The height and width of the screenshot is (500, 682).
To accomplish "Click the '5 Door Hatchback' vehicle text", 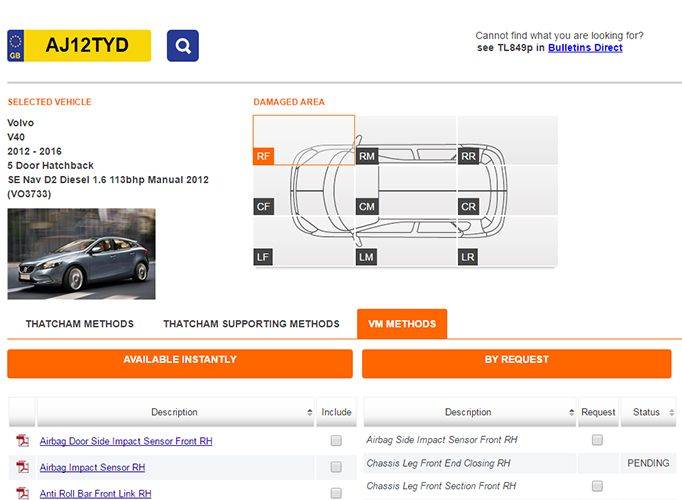I will tap(50, 166).
